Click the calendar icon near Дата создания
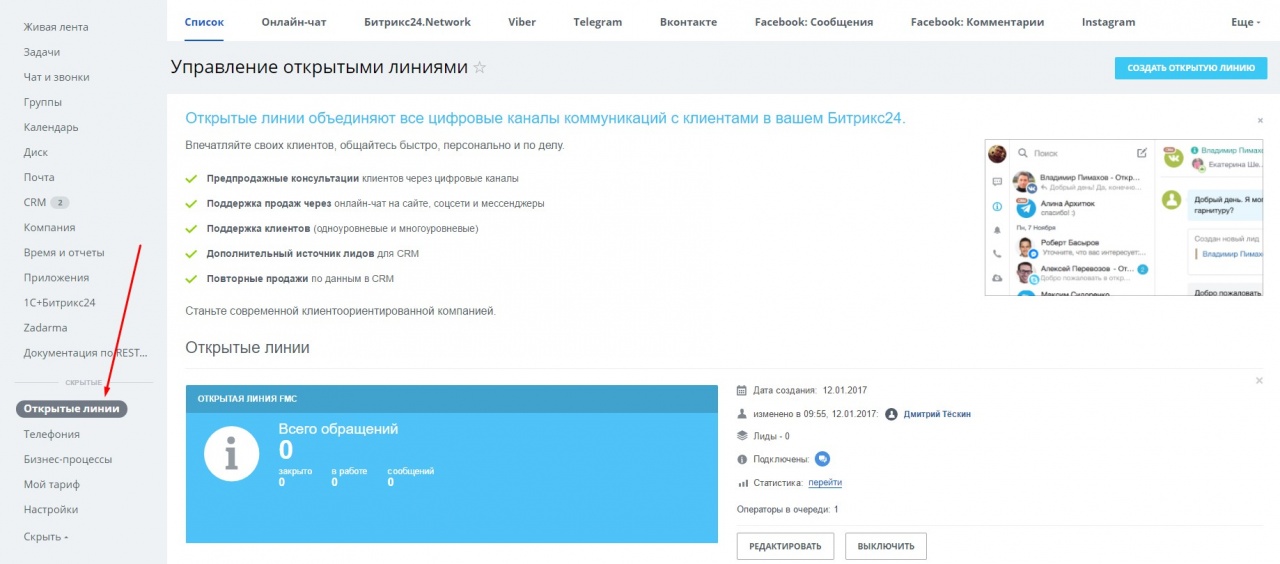The width and height of the screenshot is (1280, 564). coord(742,390)
